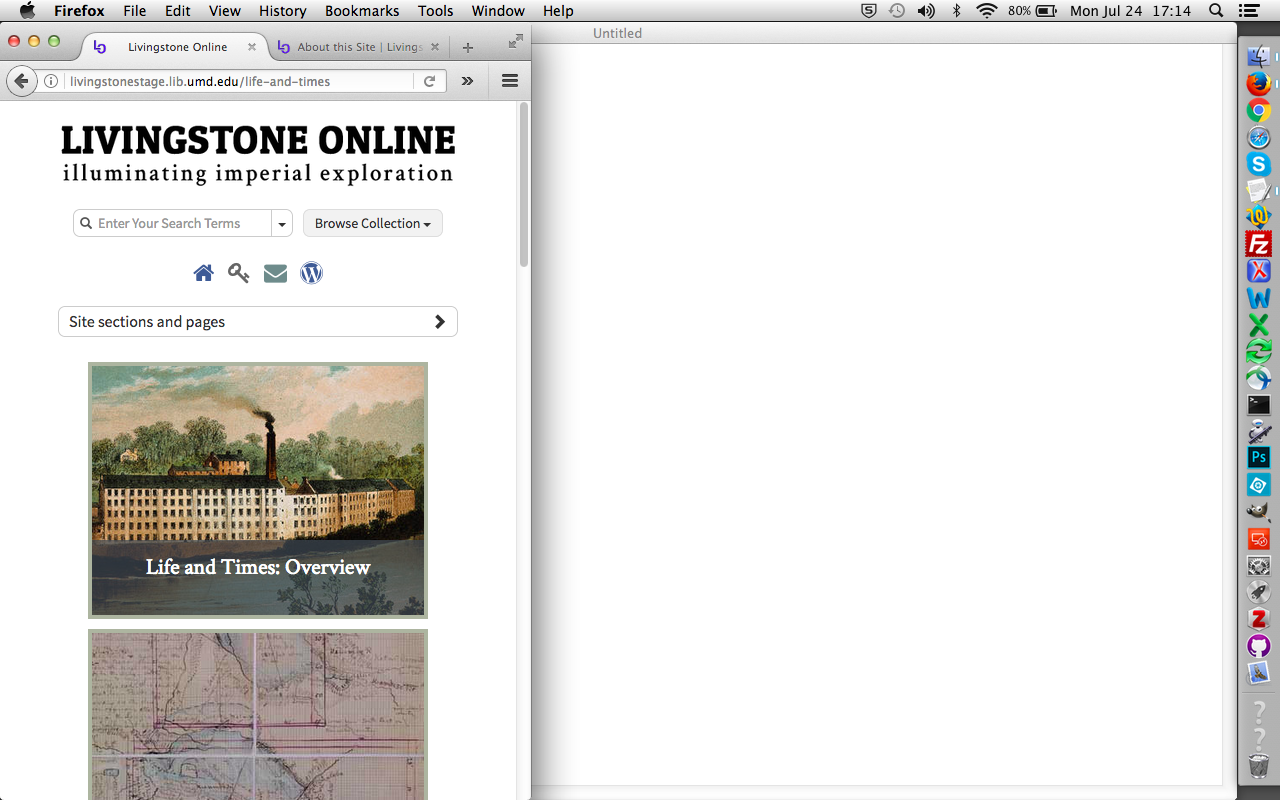
Task: Open Terminal from the Dock
Action: (x=1259, y=405)
